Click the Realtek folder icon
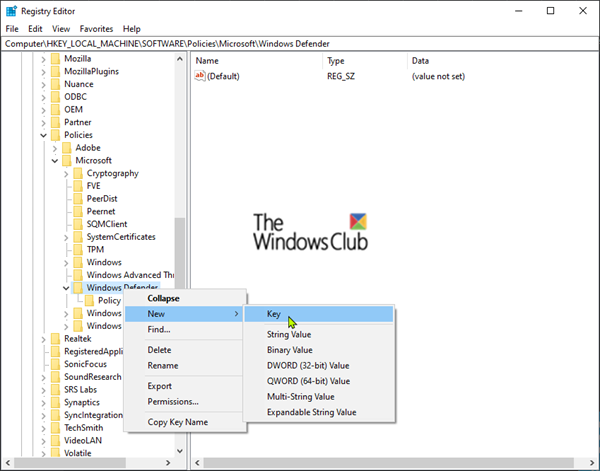 point(56,339)
